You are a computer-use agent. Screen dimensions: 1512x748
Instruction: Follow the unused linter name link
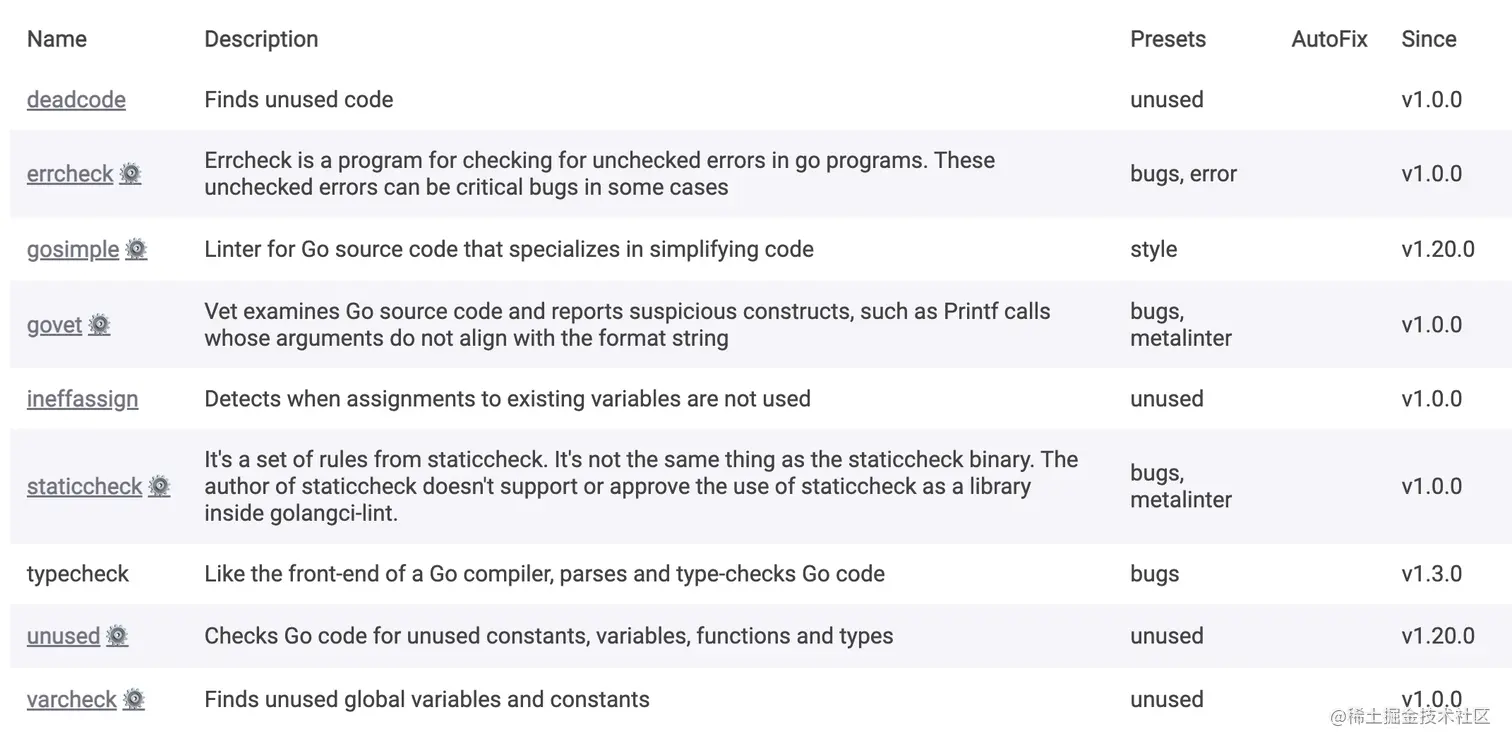(x=64, y=636)
